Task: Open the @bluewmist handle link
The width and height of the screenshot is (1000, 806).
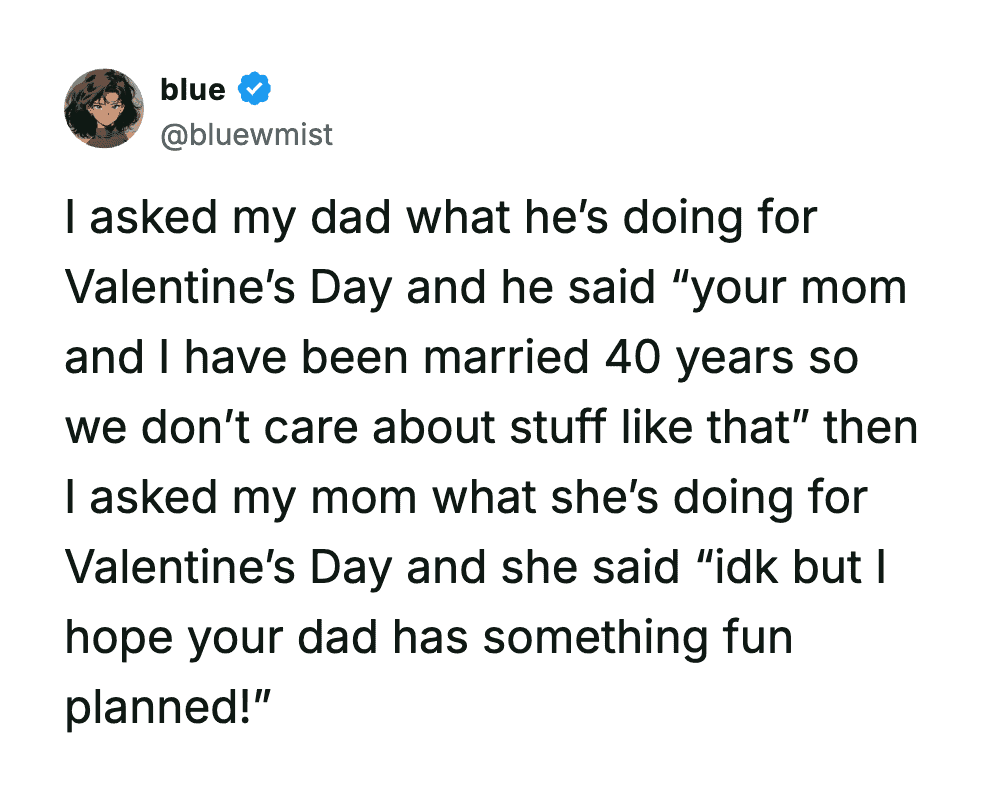Action: (x=246, y=133)
